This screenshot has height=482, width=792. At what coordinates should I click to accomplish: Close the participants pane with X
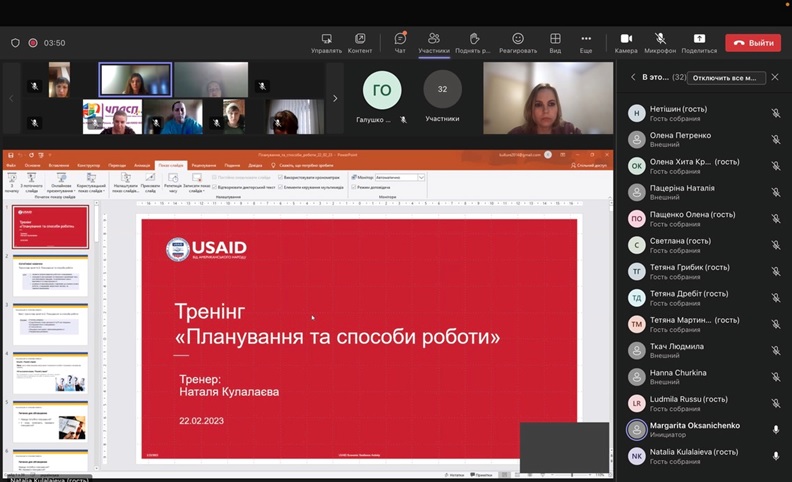pyautogui.click(x=775, y=77)
